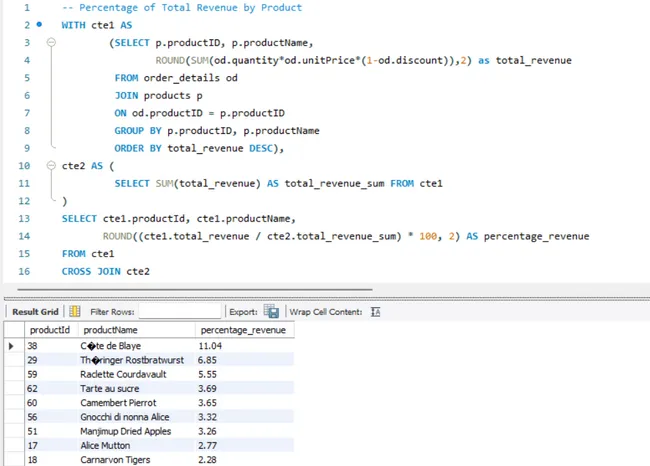
Task: Select the Côte de Blaye cell
Action: coord(137,346)
